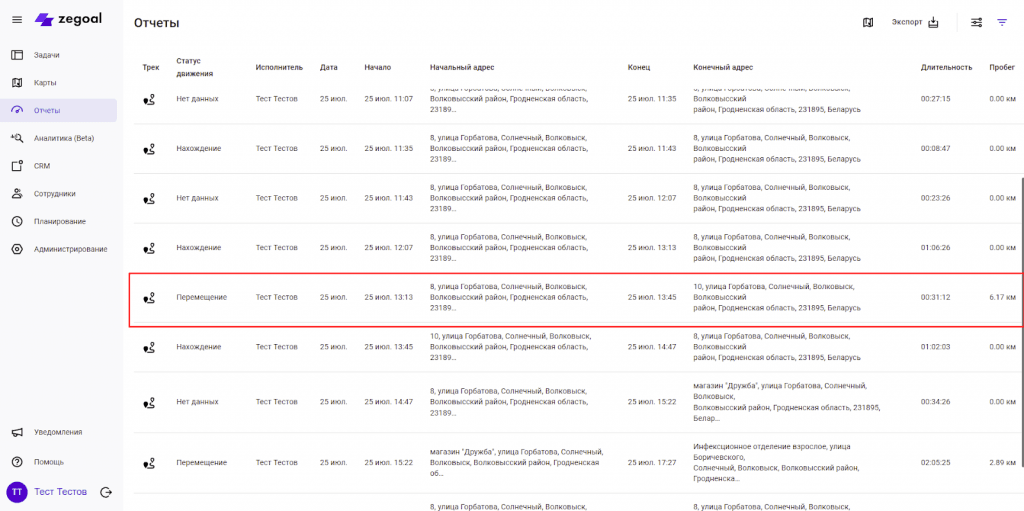
Task: Open Администрирование settings section
Action: (x=70, y=249)
